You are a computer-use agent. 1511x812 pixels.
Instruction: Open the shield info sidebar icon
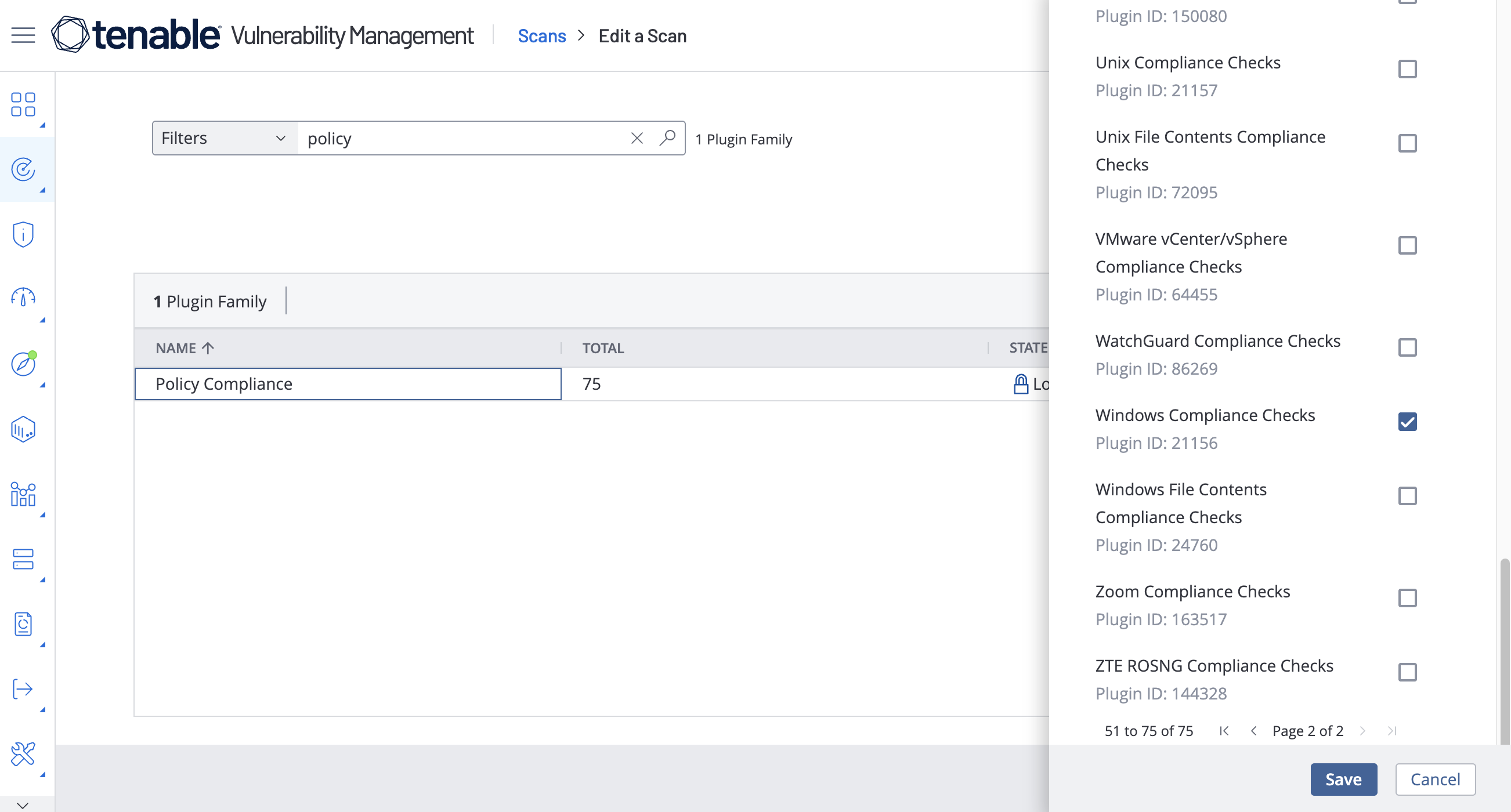click(x=23, y=234)
